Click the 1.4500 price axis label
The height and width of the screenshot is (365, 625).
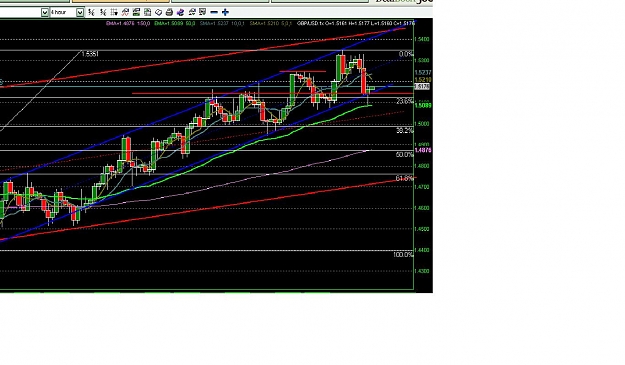pyautogui.click(x=422, y=229)
